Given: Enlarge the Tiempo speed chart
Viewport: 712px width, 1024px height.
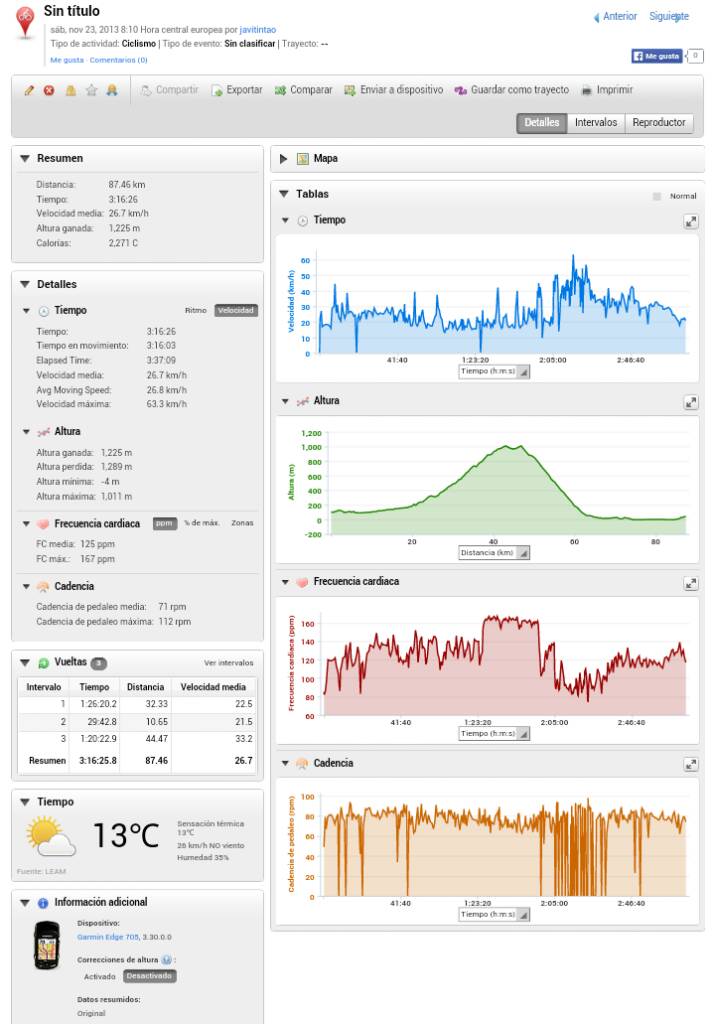Looking at the screenshot, I should pyautogui.click(x=690, y=221).
